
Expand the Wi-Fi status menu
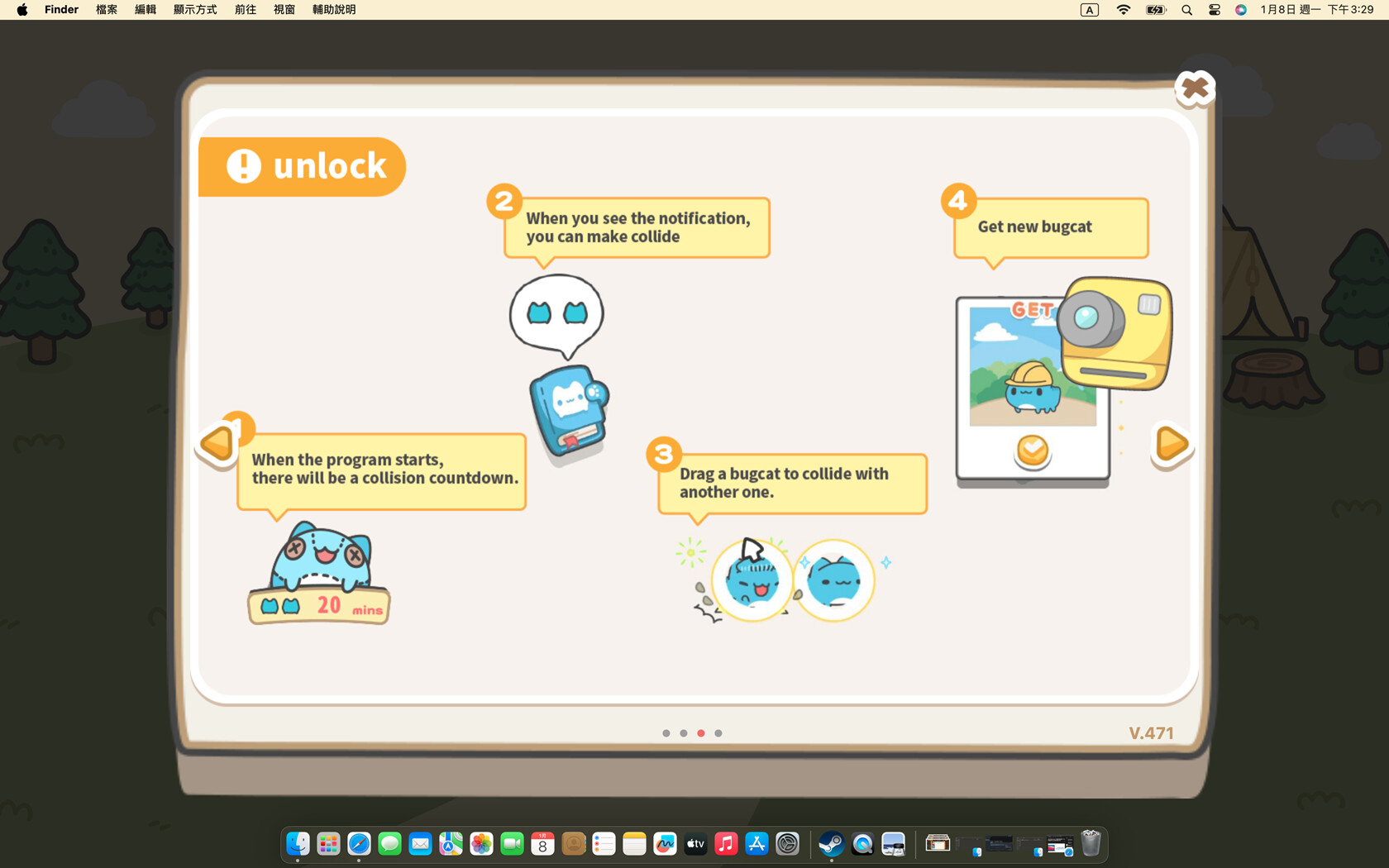(x=1123, y=10)
